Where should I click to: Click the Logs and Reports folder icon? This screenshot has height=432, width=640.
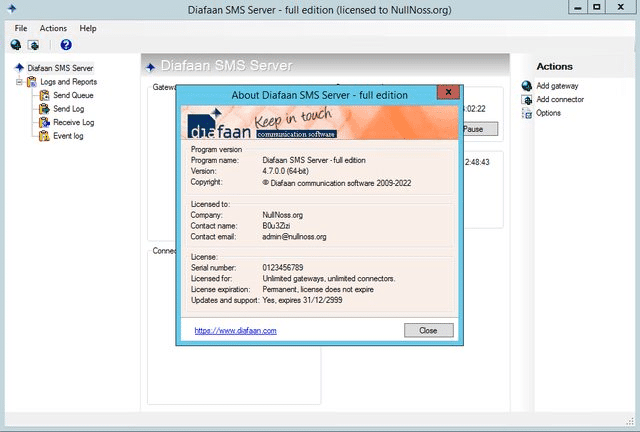(x=31, y=82)
